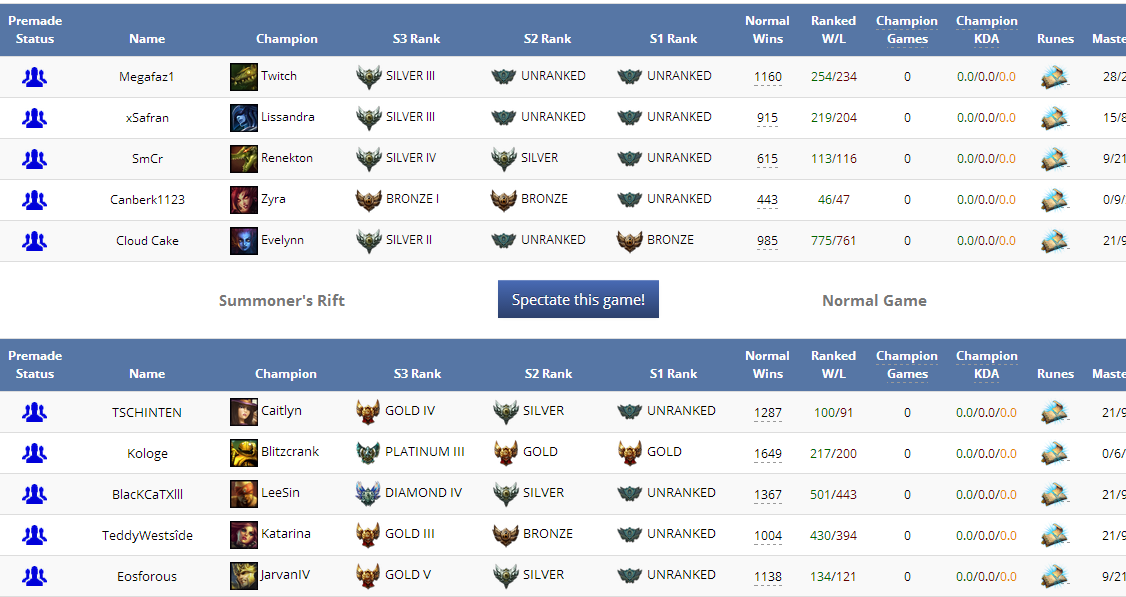1126x597 pixels.
Task: Open BlacKCaTXlll's runes page icon
Action: point(1054,494)
